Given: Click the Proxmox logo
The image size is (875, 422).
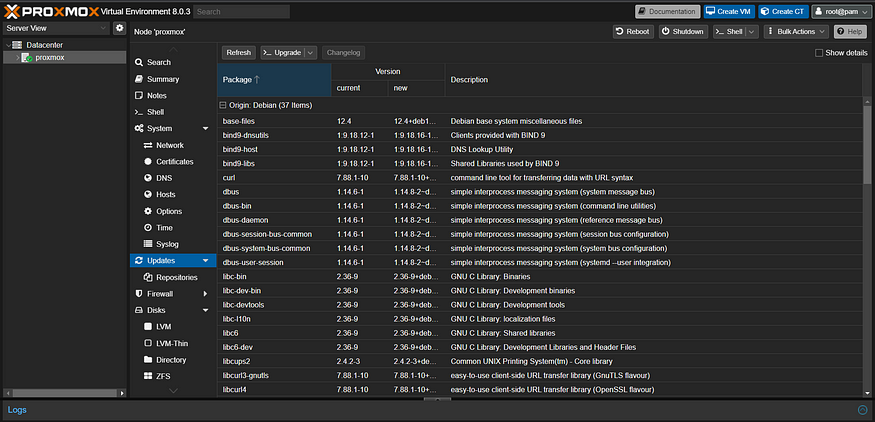Looking at the screenshot, I should coord(51,11).
